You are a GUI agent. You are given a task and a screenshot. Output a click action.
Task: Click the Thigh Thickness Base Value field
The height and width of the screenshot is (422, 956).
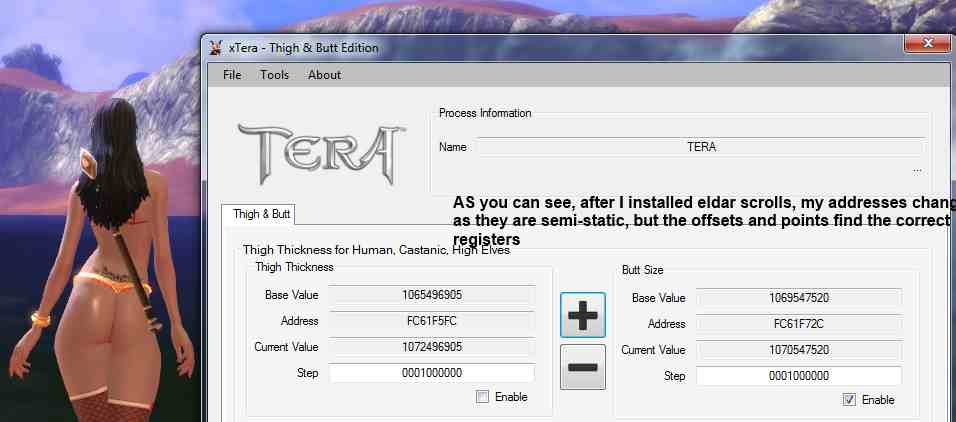pos(432,295)
